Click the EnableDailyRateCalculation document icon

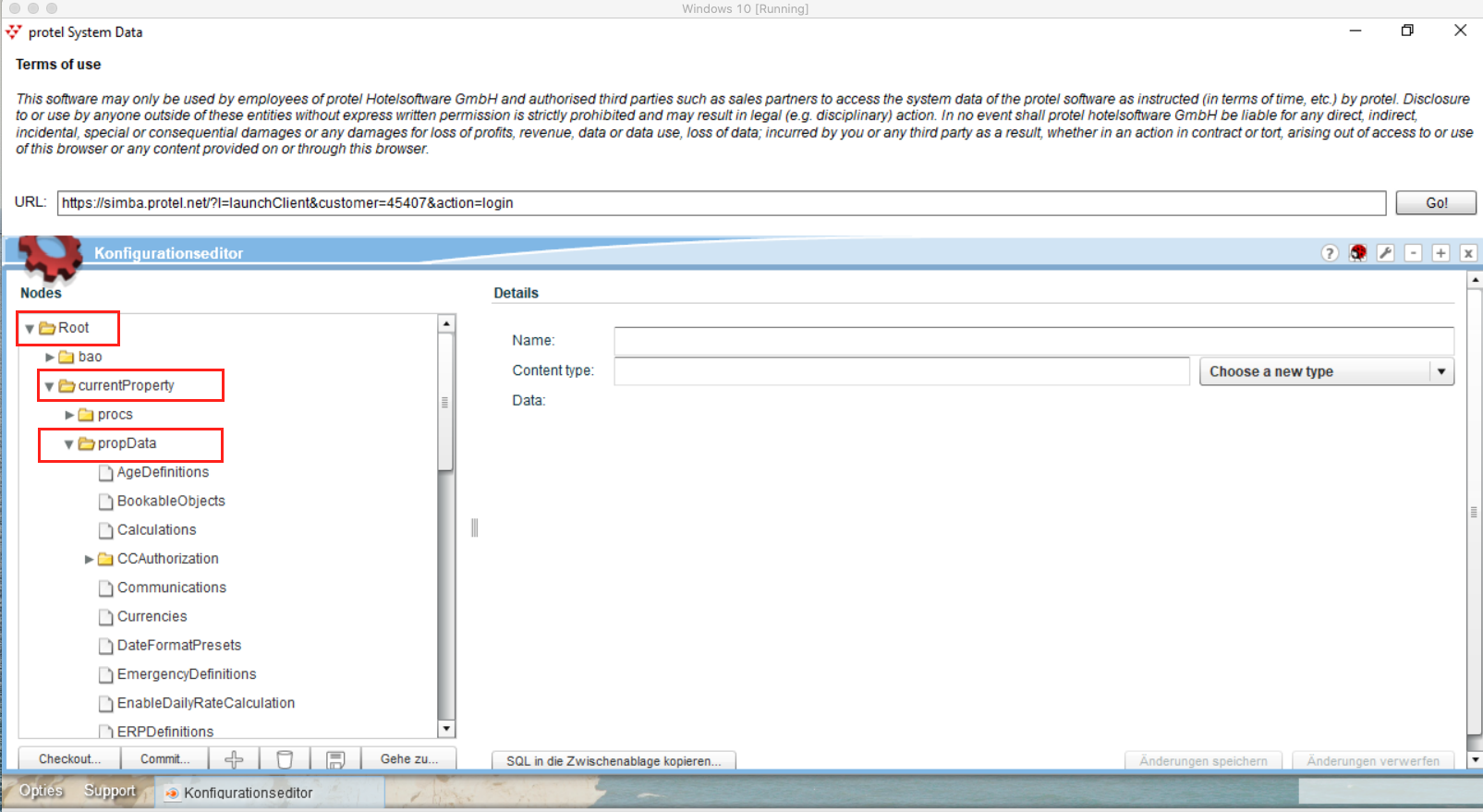tap(105, 704)
